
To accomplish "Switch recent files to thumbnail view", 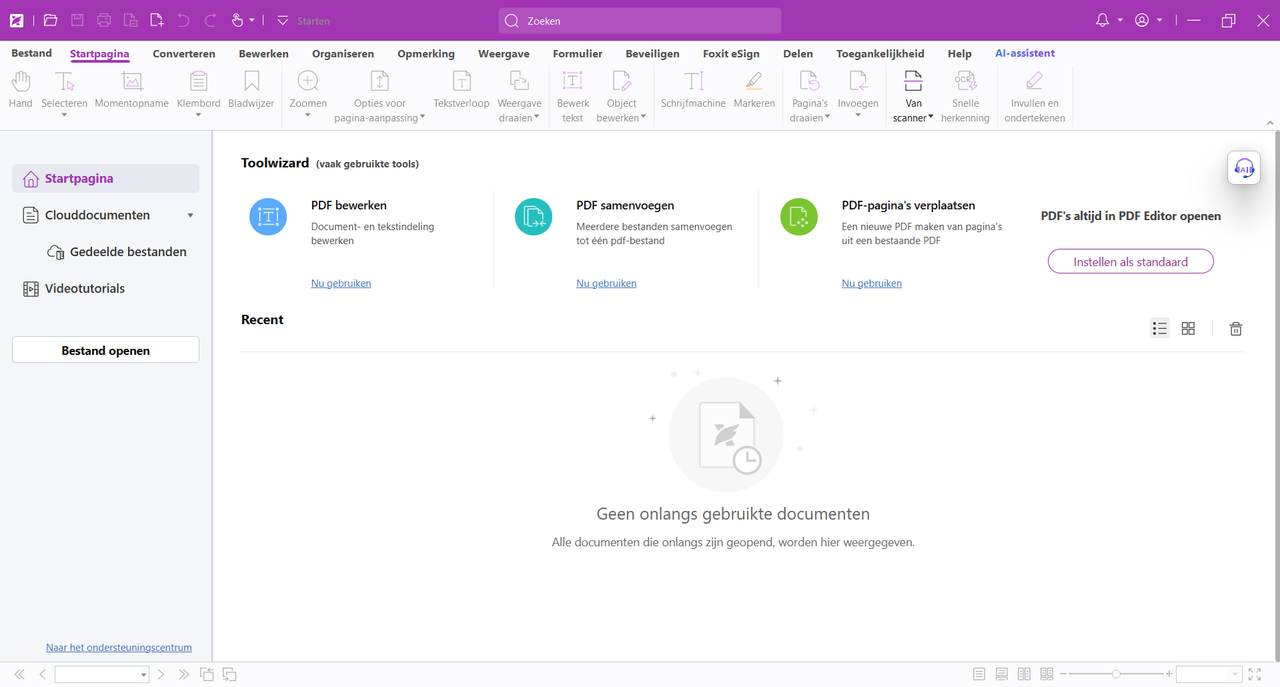I will (x=1188, y=329).
